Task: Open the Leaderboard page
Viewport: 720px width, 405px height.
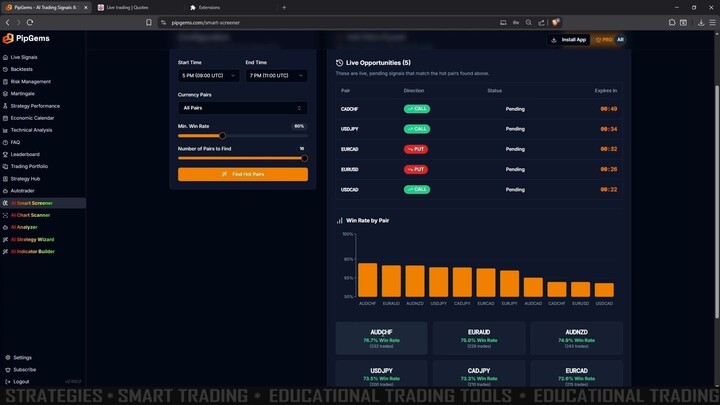Action: pyautogui.click(x=25, y=154)
